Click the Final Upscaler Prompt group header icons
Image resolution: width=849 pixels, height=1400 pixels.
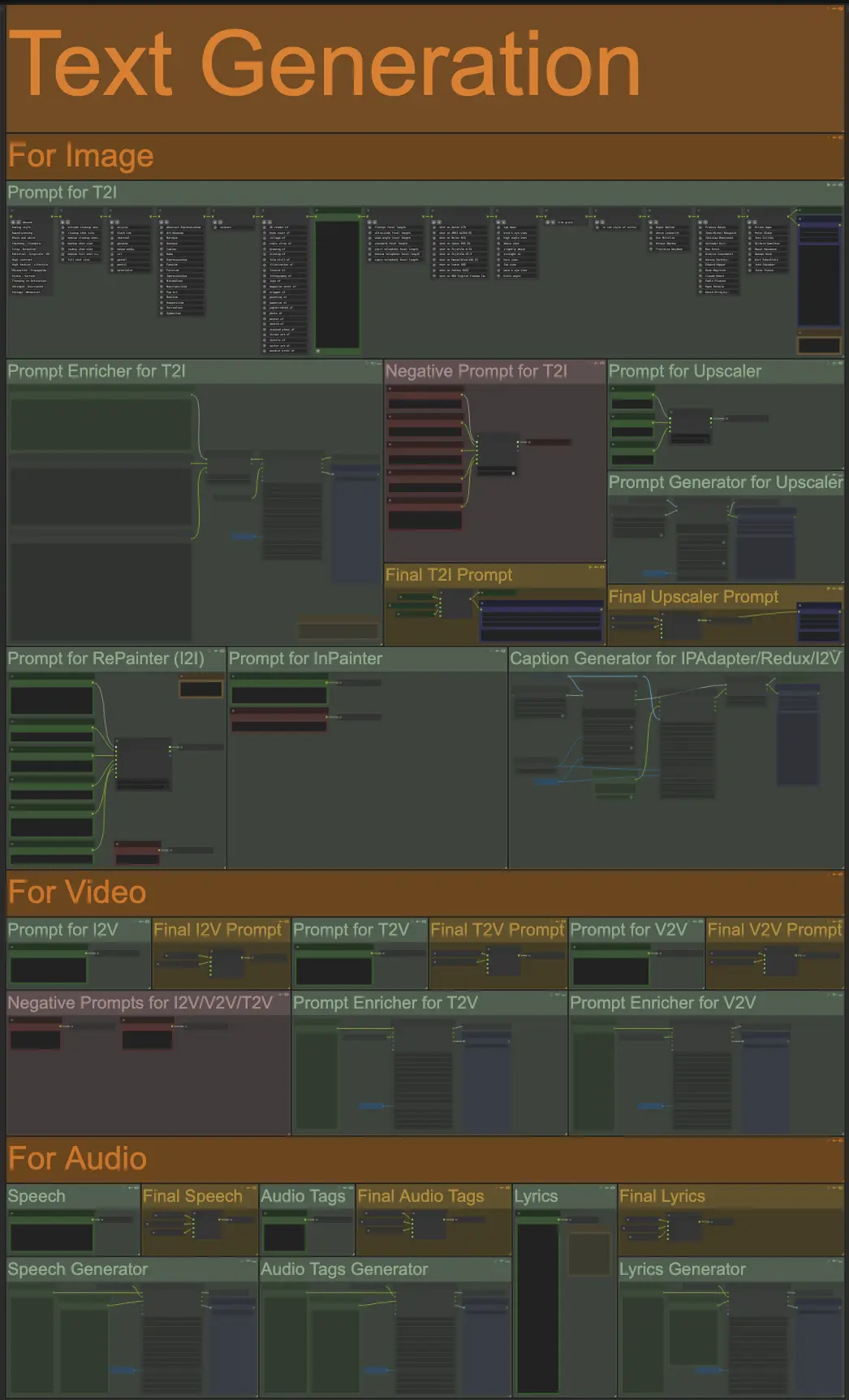[836, 588]
